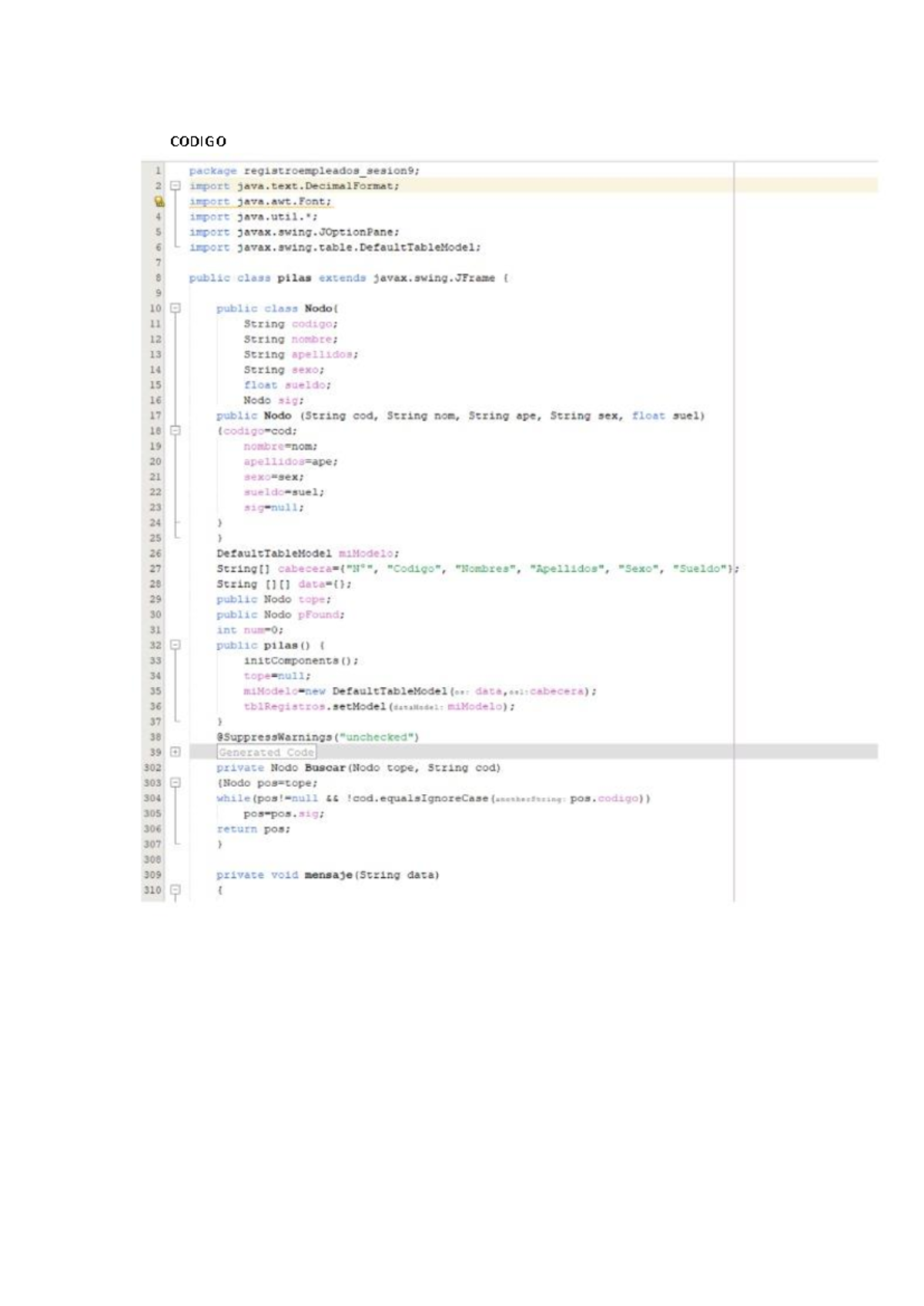Click the initComponents() call
Image resolution: width=924 pixels, height=1306 pixels.
click(300, 661)
